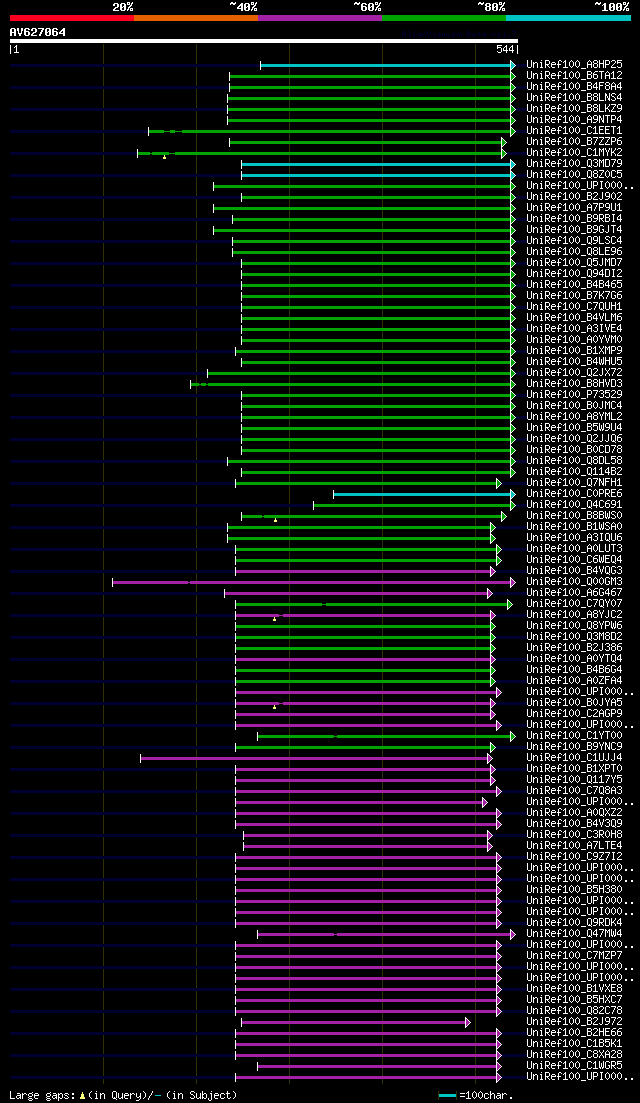Click the cyan =100char. scale bar in legend
The image size is (640, 1103).
(x=447, y=1095)
